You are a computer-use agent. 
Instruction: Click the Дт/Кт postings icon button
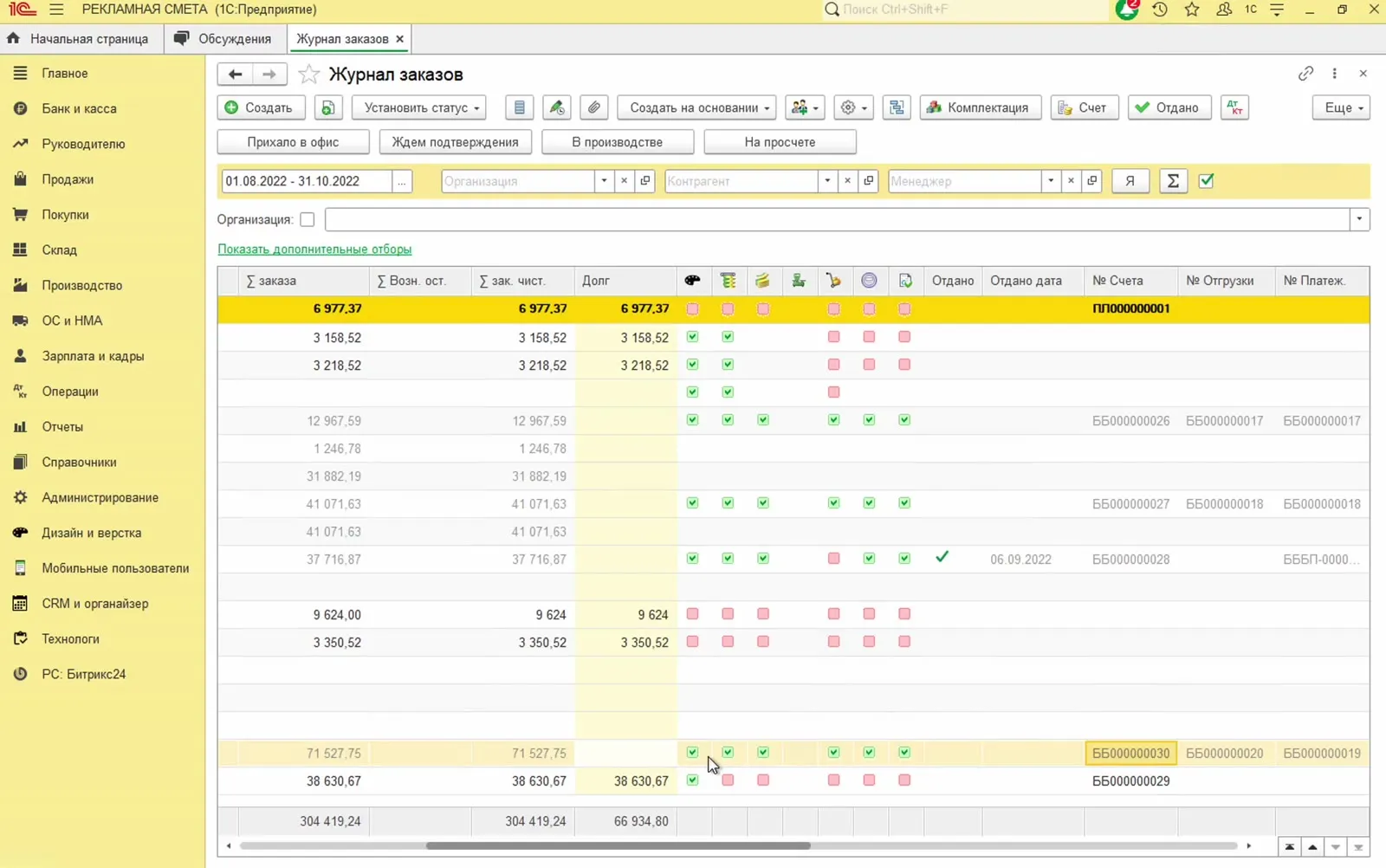click(x=1234, y=107)
